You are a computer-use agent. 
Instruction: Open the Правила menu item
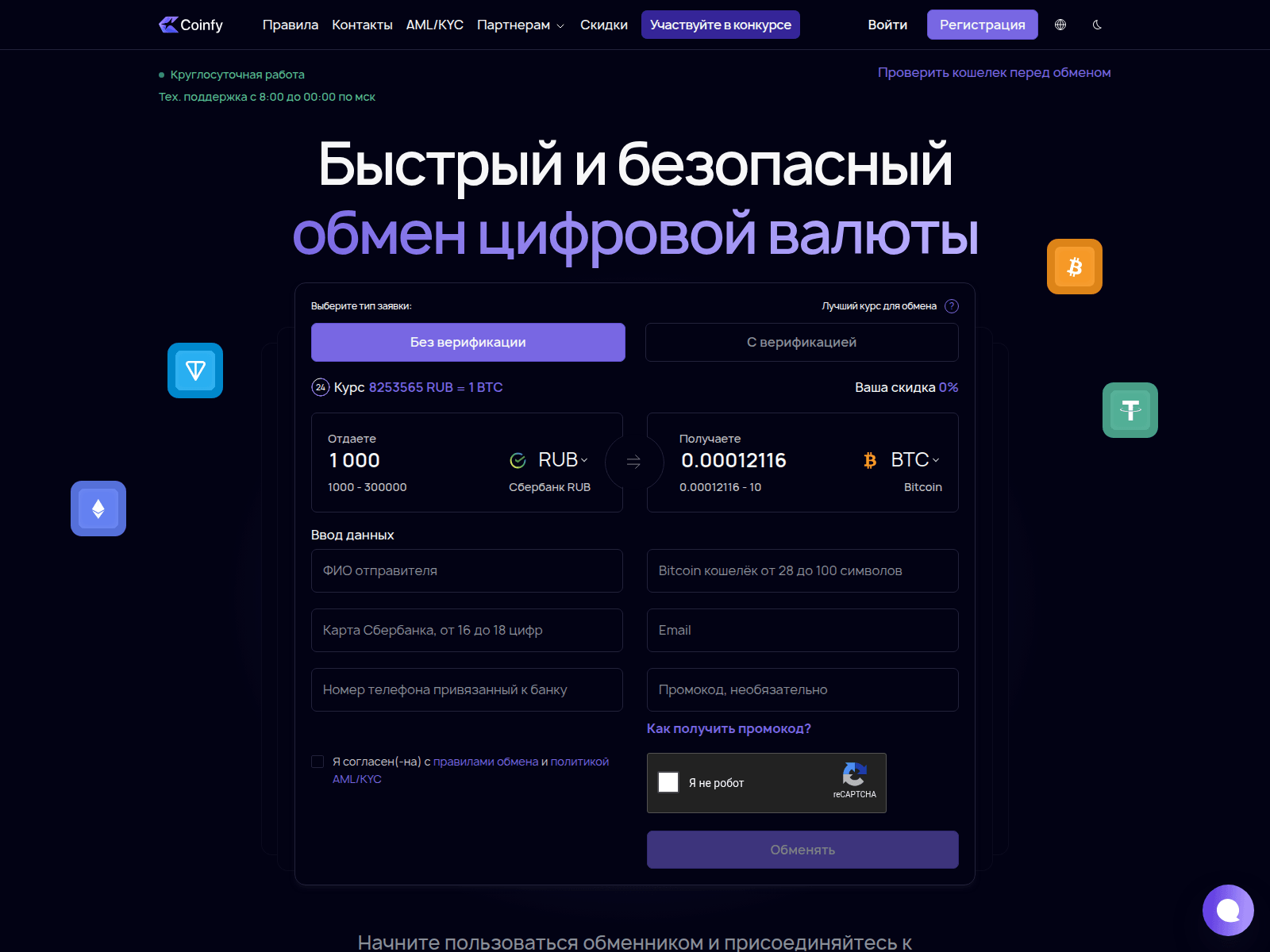pyautogui.click(x=291, y=25)
